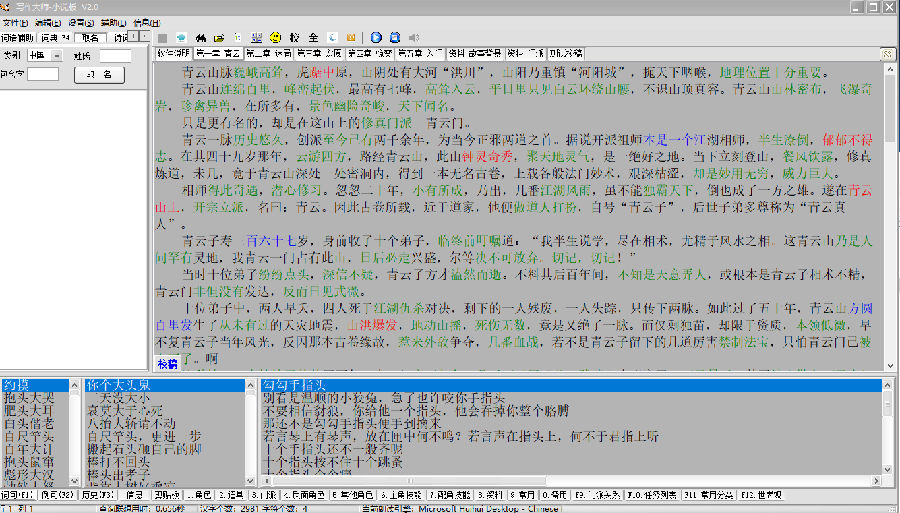Image resolution: width=900 pixels, height=513 pixels.
Task: Click the blue play button icon
Action: [376, 37]
